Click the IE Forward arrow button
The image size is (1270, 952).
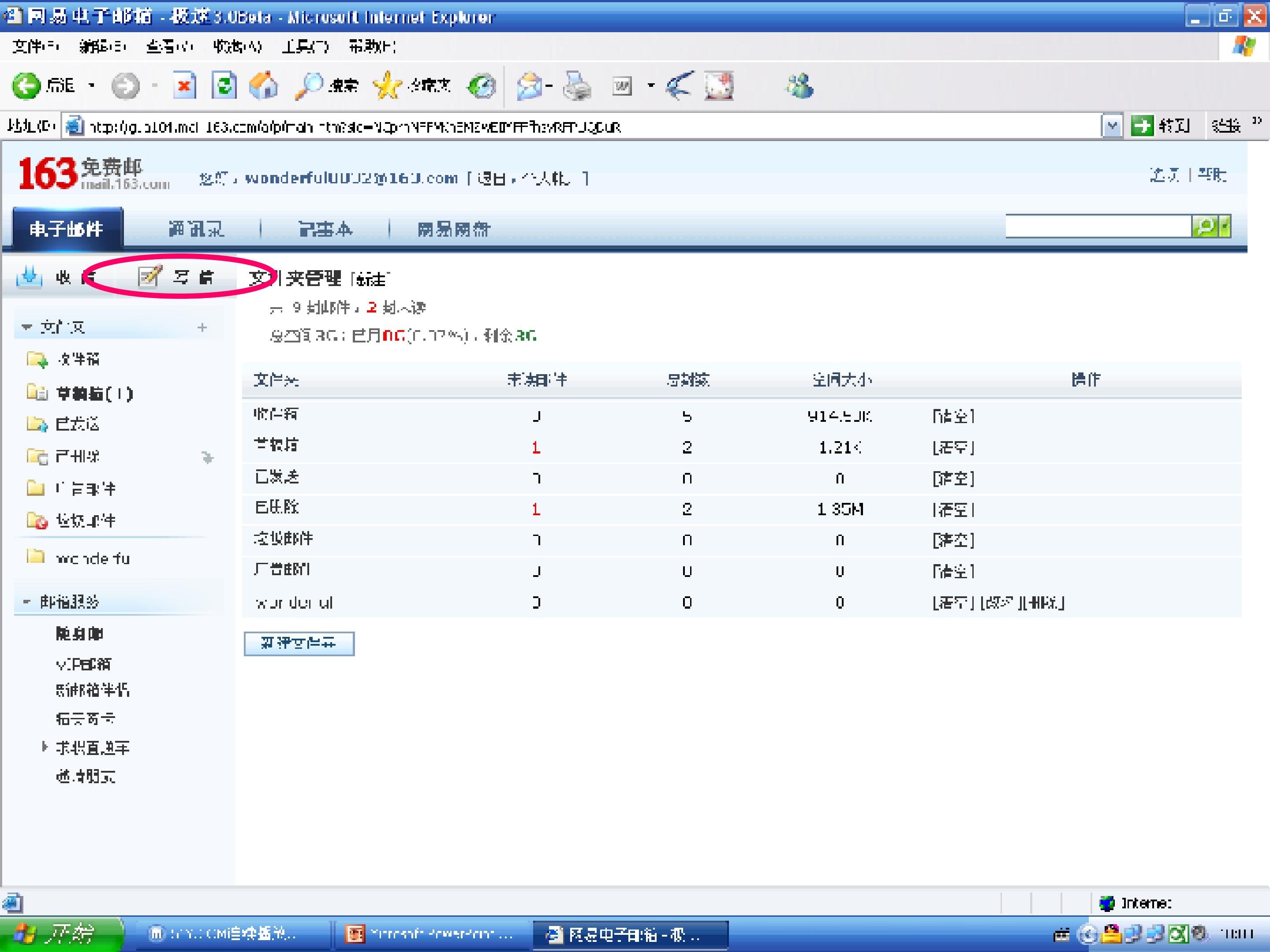pos(125,87)
